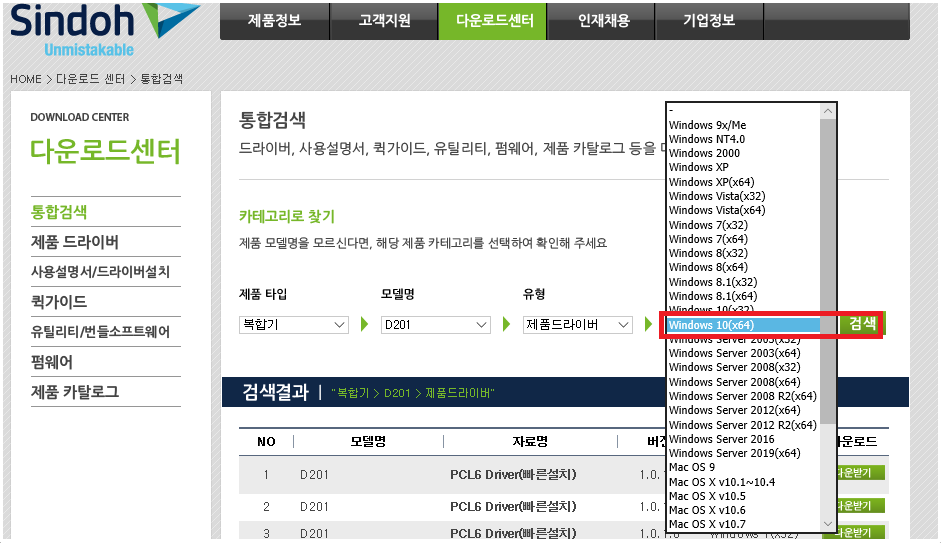The height and width of the screenshot is (543, 941).
Task: Choose Mac OS X v10.1~10.4 option
Action: point(744,482)
